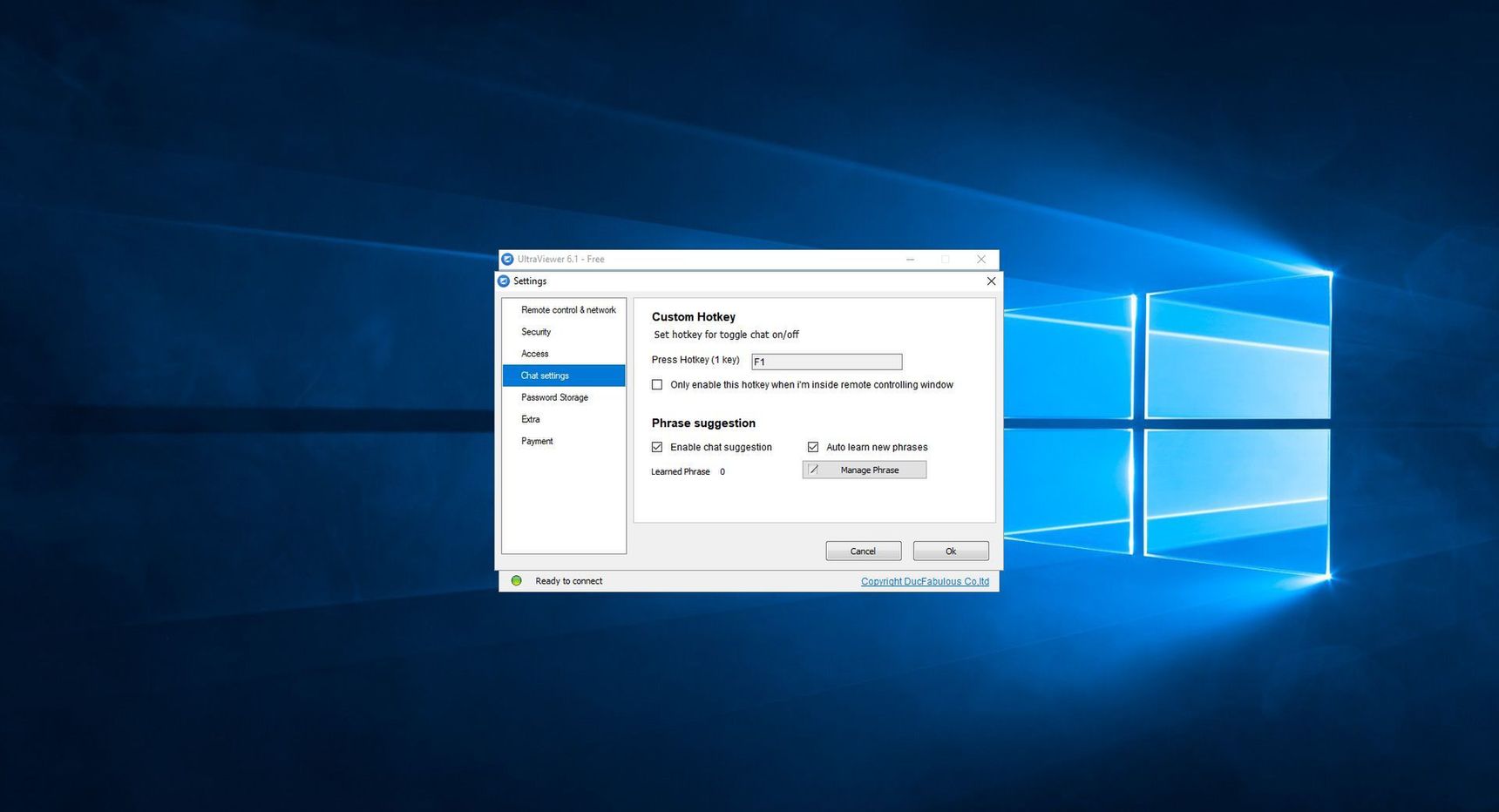Close the Settings dialog
Screen dimensions: 1499x812
coord(991,281)
